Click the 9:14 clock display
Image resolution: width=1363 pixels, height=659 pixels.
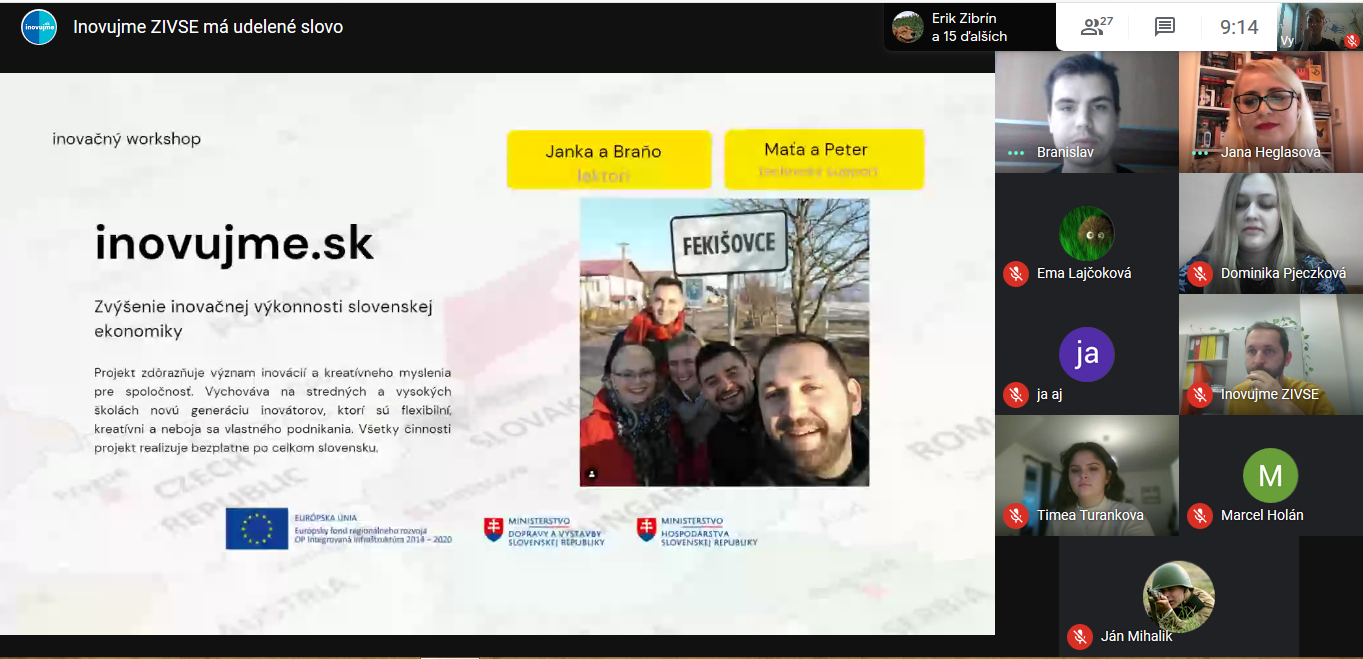(1239, 27)
